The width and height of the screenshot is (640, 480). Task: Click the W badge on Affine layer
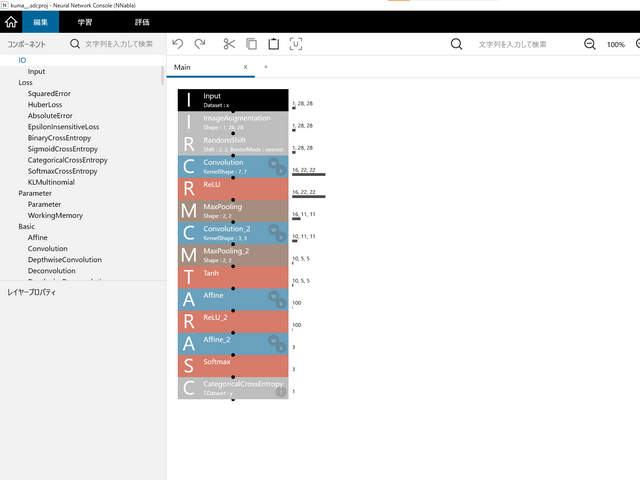tap(271, 296)
